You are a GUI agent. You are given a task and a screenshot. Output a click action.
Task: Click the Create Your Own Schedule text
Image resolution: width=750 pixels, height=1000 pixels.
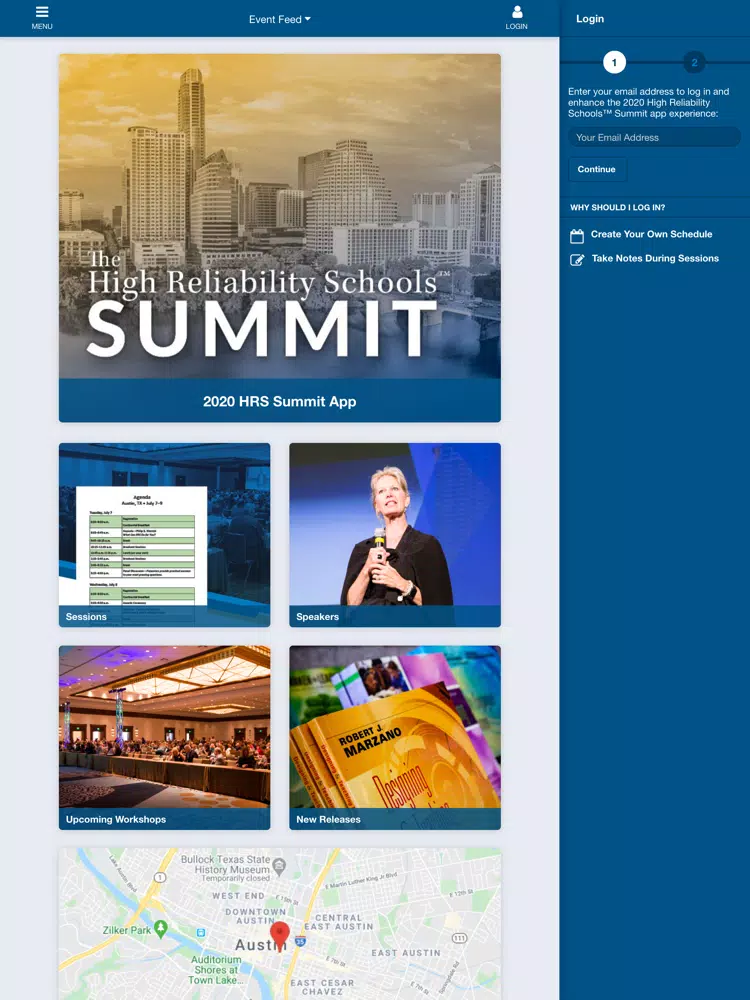point(651,234)
